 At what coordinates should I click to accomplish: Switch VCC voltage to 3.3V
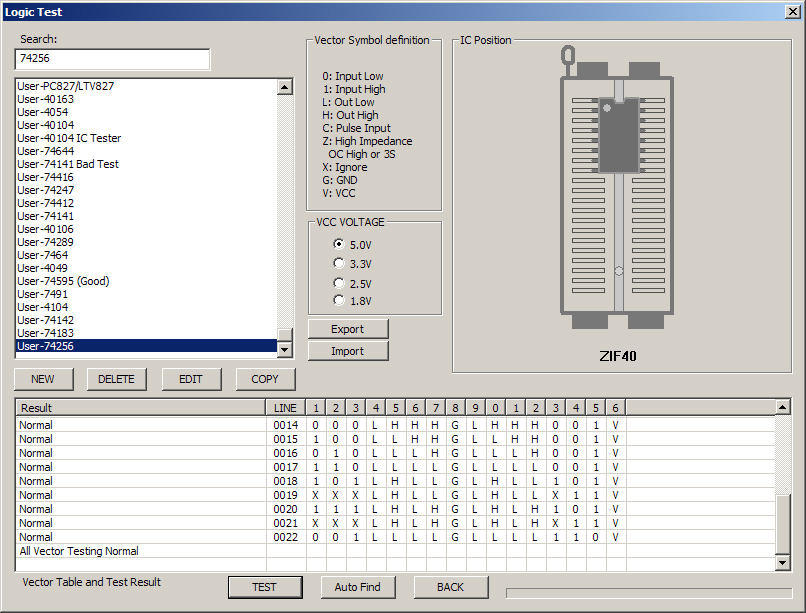(338, 263)
